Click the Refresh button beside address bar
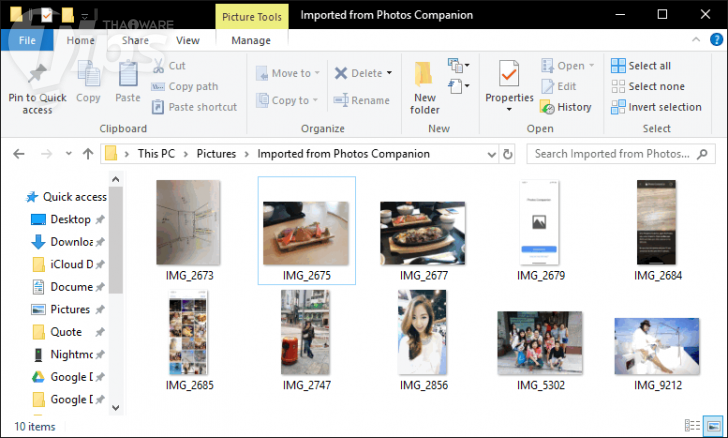Image resolution: width=728 pixels, height=438 pixels. (x=508, y=154)
